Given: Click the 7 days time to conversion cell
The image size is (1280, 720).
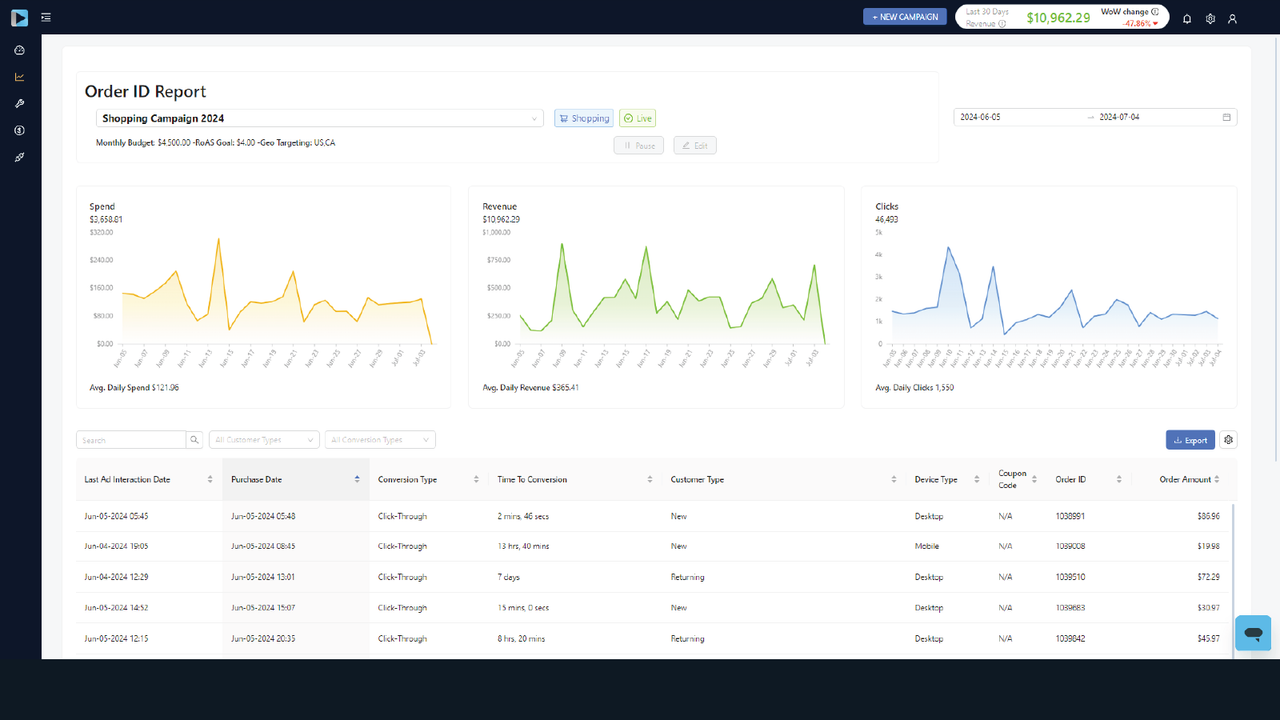Looking at the screenshot, I should pos(511,577).
